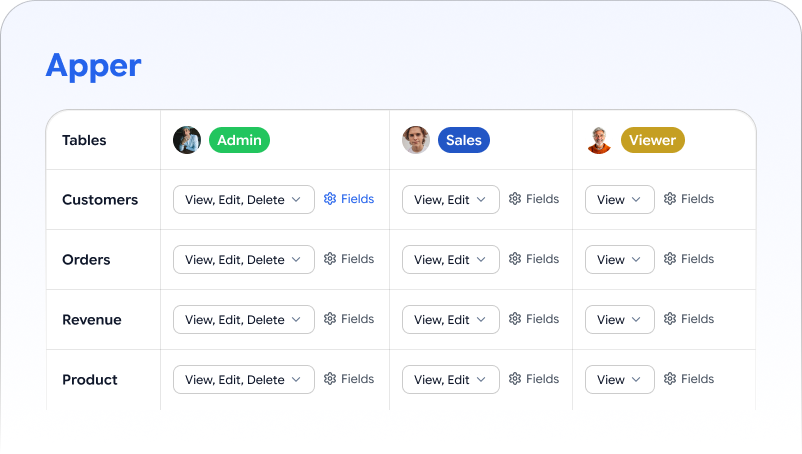Image resolution: width=802 pixels, height=454 pixels.
Task: Open Fields gear for Viewer Product row
Action: pos(688,379)
